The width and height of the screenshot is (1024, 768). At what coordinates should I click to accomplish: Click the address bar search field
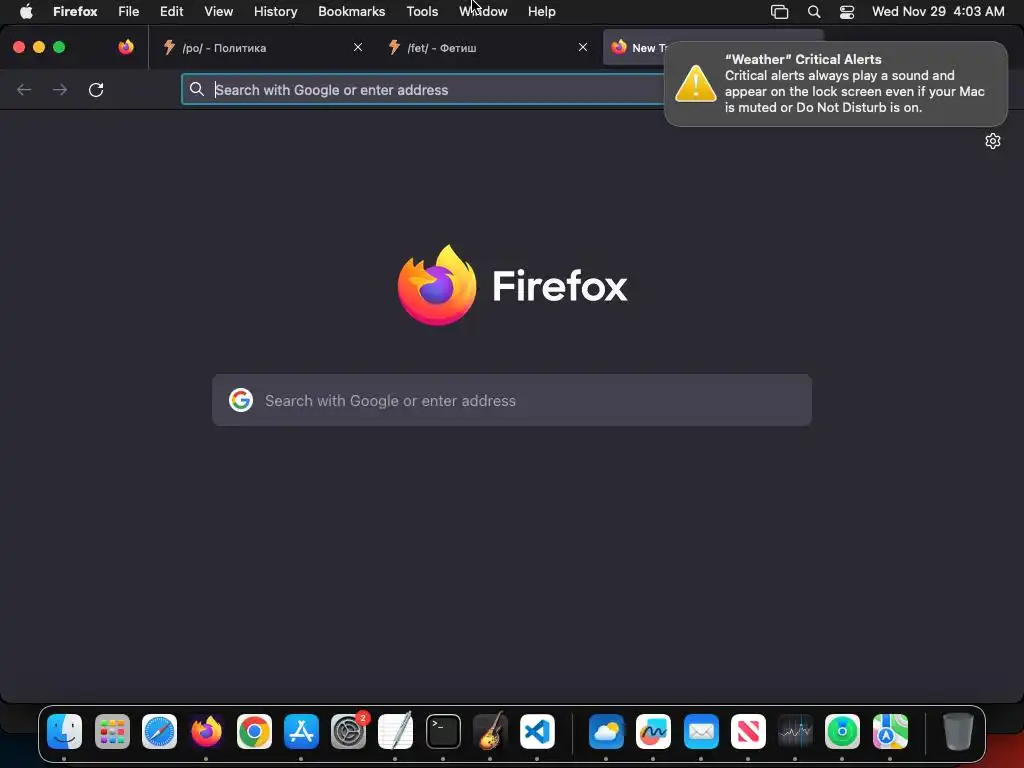click(x=423, y=89)
